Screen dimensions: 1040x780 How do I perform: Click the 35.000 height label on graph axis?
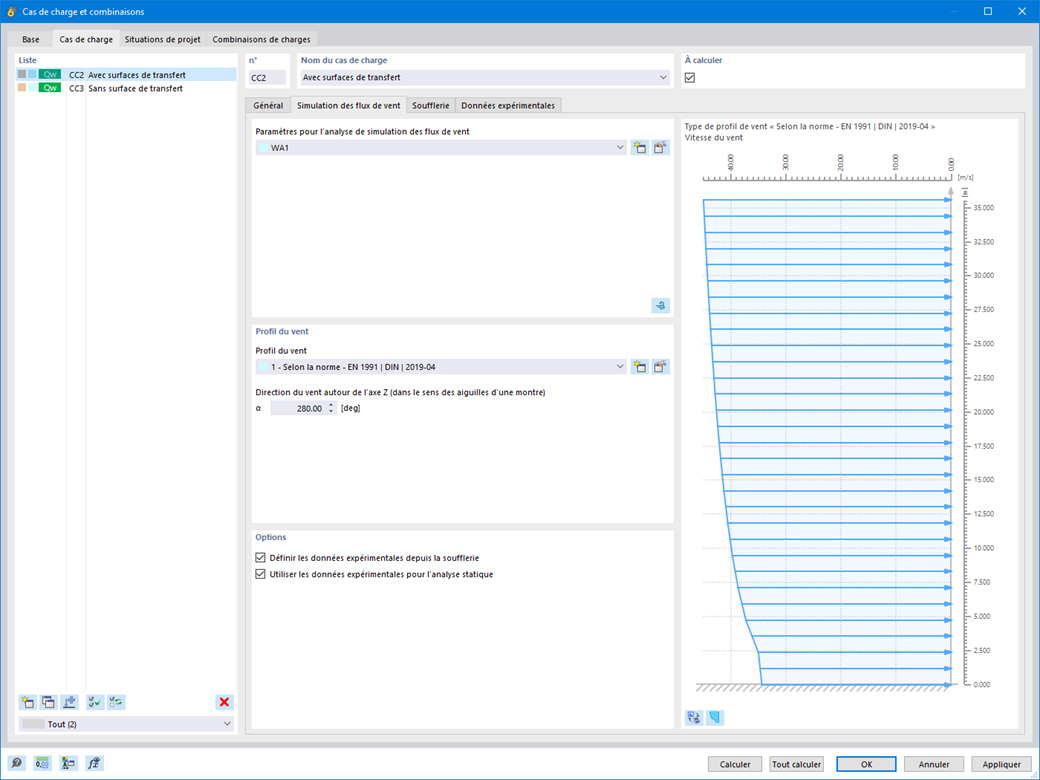tap(984, 208)
